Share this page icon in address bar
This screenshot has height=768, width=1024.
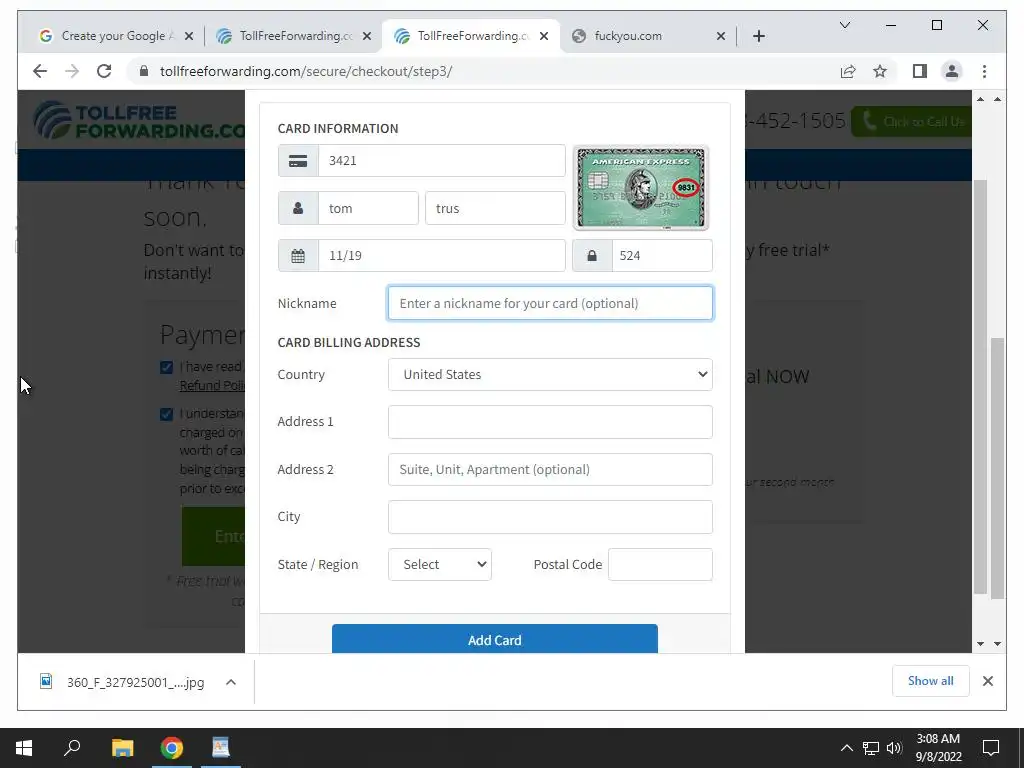point(848,71)
